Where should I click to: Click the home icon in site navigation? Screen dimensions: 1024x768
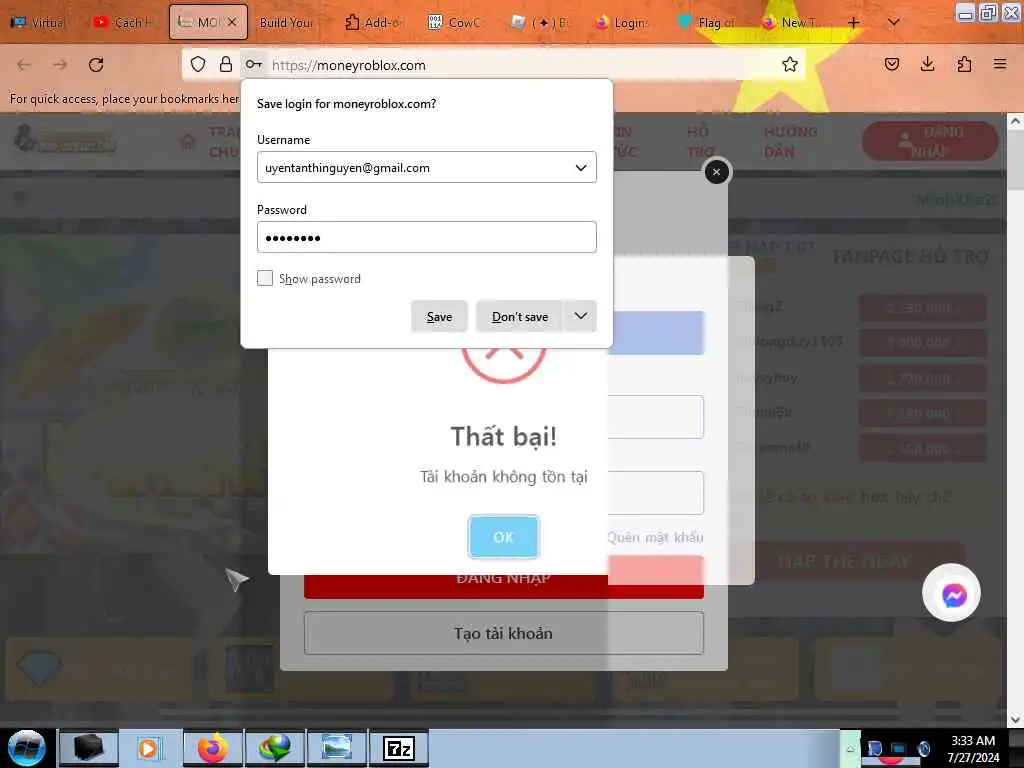[x=187, y=142]
